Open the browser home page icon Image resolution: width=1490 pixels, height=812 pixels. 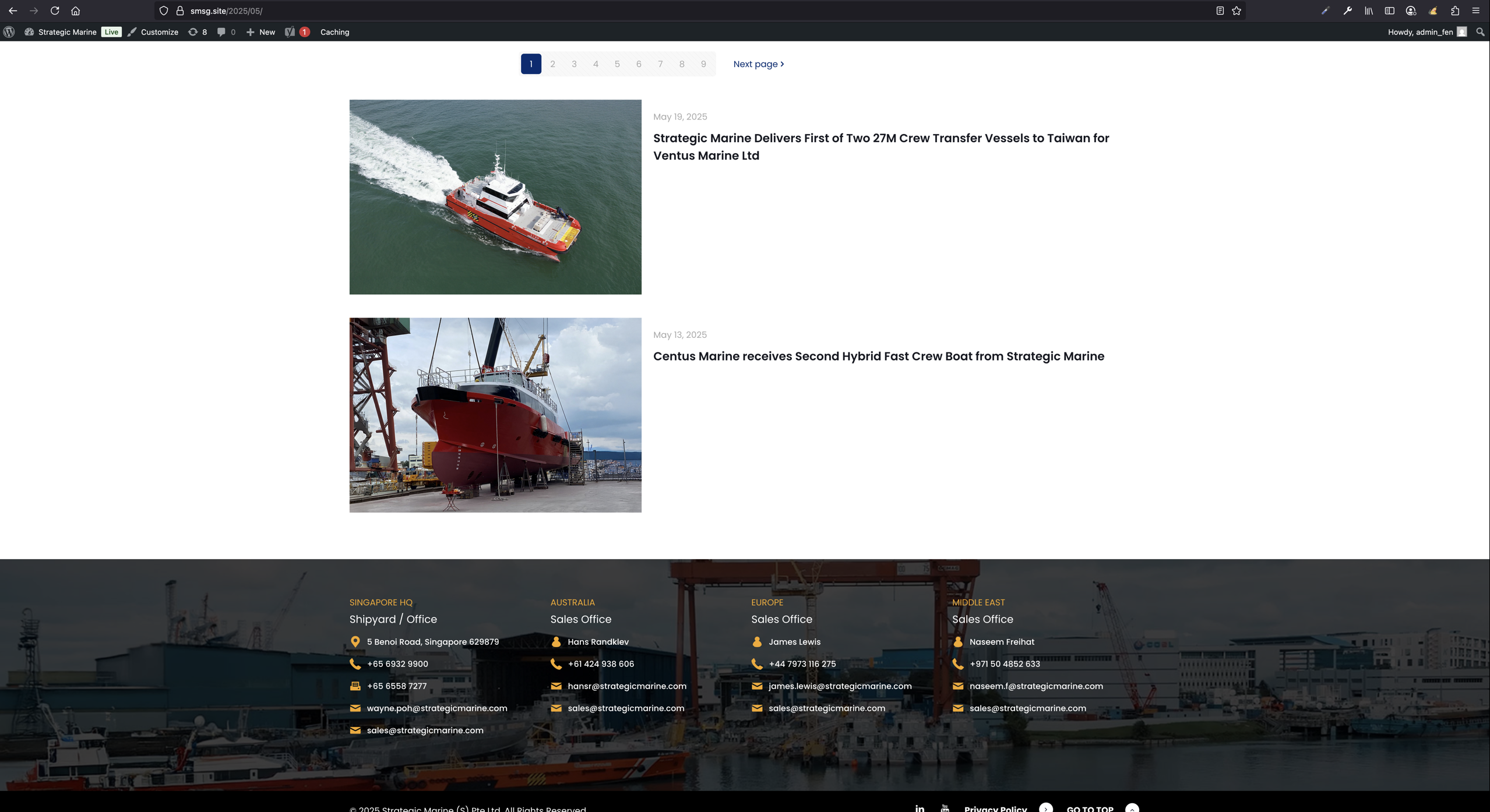[x=76, y=10]
